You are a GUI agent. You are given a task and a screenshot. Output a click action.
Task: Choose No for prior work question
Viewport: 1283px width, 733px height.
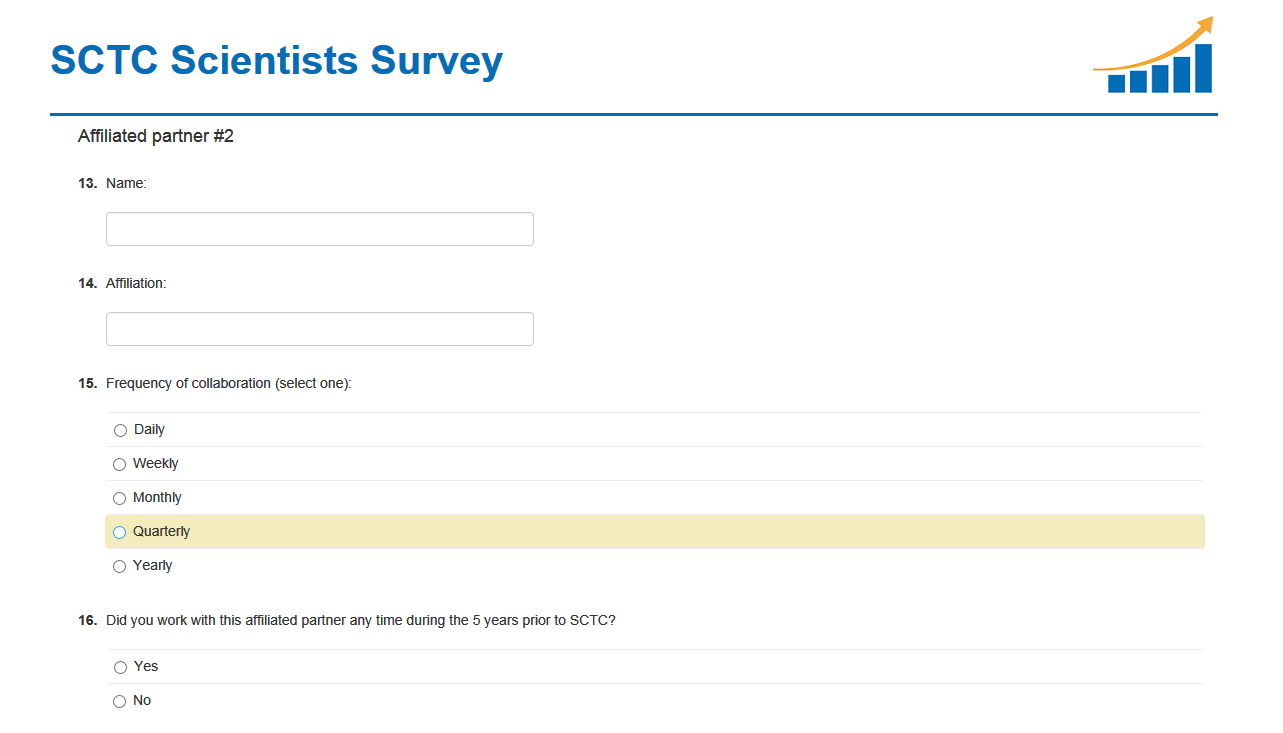pyautogui.click(x=120, y=701)
